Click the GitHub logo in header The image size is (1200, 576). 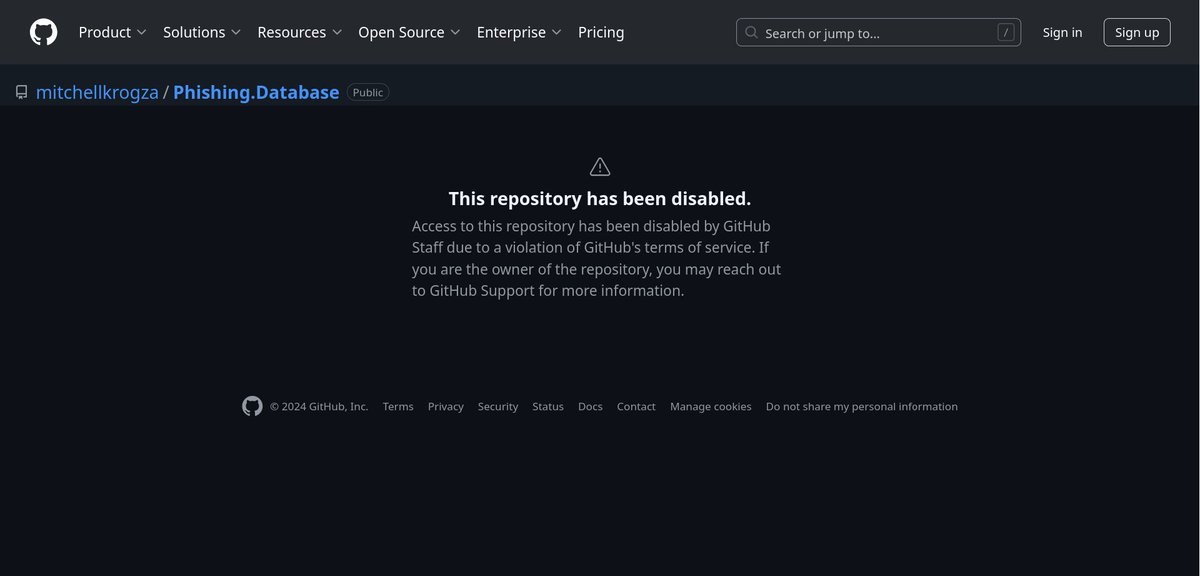click(44, 32)
